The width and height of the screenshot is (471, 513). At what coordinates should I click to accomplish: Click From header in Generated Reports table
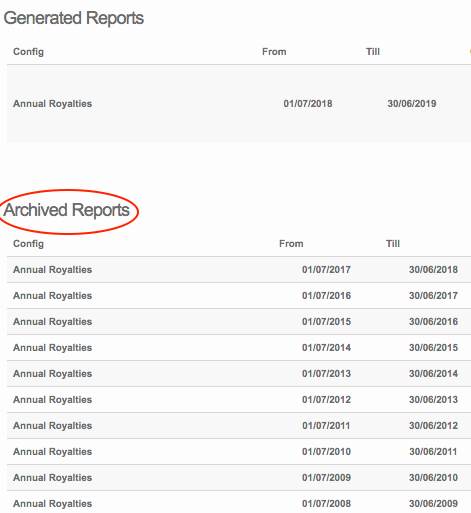point(274,52)
